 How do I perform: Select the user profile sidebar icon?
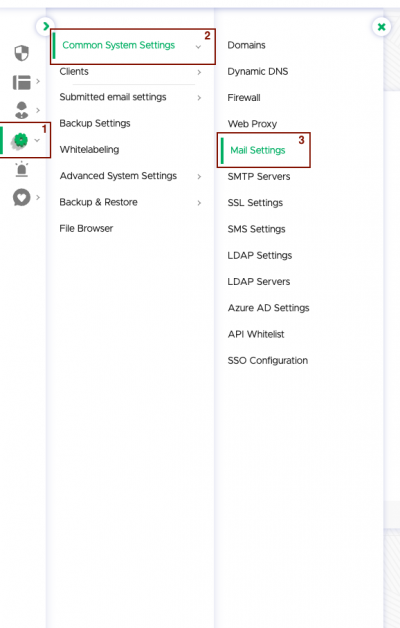pyautogui.click(x=22, y=110)
